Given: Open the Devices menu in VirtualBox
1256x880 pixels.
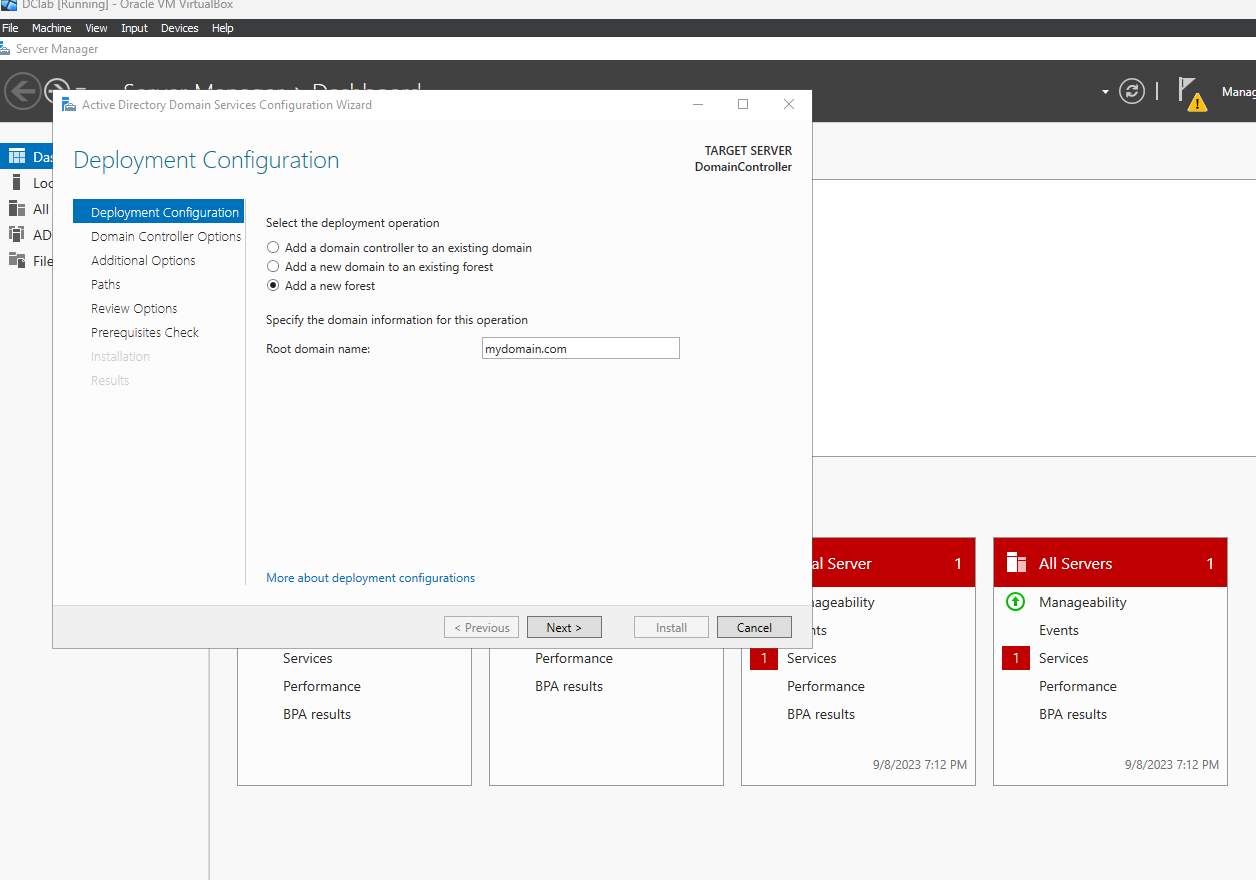Looking at the screenshot, I should tap(179, 27).
